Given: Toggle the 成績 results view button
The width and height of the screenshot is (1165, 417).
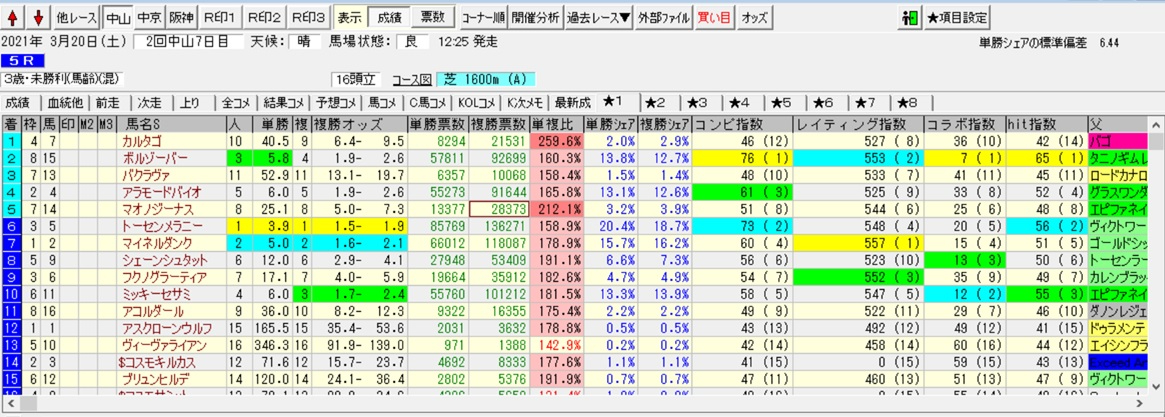Looking at the screenshot, I should pyautogui.click(x=385, y=17).
